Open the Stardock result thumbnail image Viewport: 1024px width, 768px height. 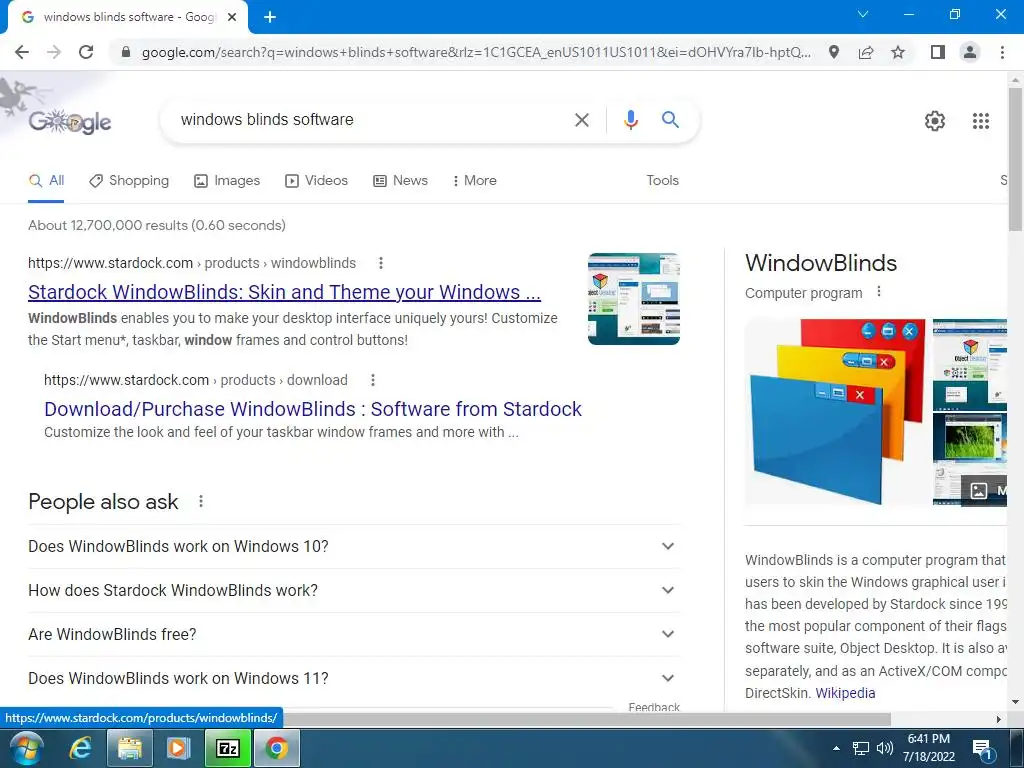coord(633,298)
